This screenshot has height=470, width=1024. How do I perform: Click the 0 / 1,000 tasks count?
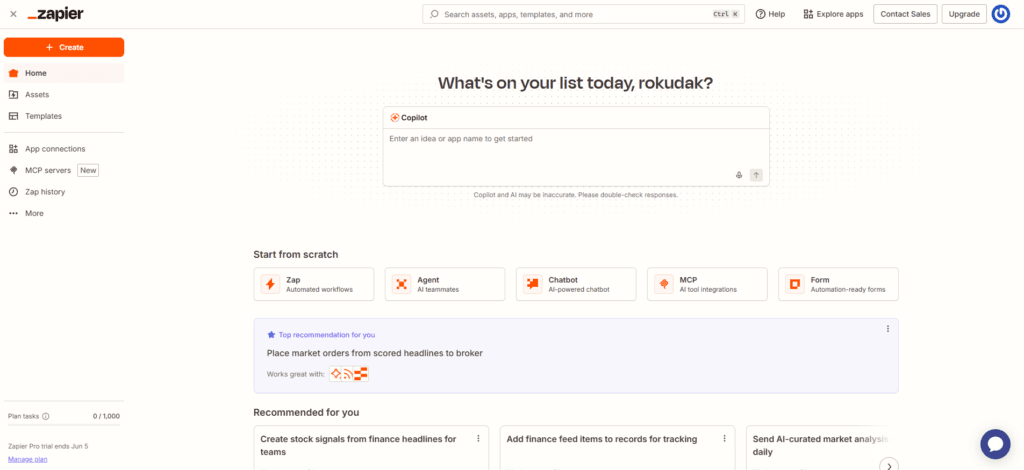[106, 416]
